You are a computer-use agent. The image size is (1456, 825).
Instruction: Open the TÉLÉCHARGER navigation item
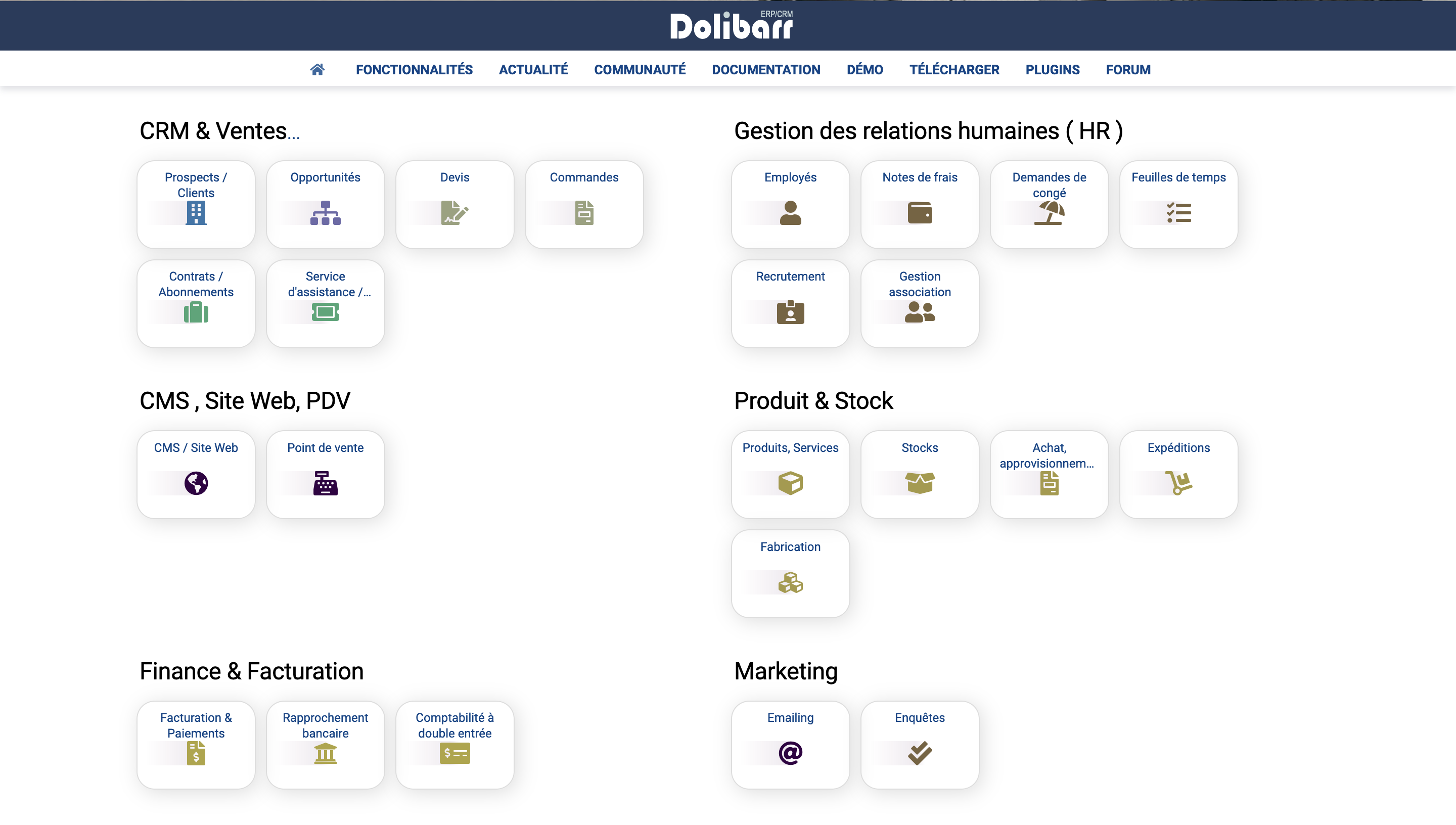[x=954, y=70]
